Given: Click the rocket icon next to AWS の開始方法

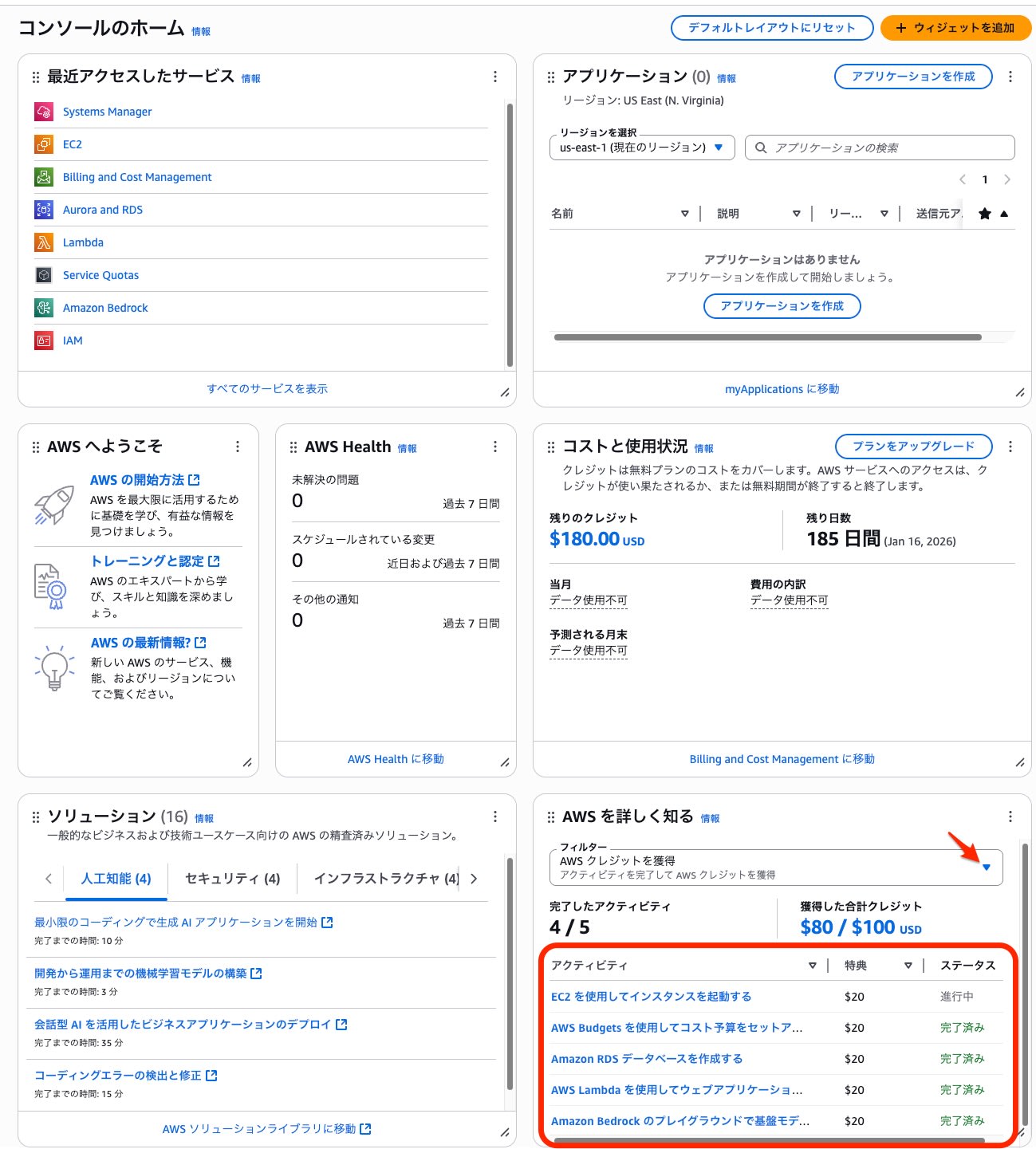Looking at the screenshot, I should point(54,506).
